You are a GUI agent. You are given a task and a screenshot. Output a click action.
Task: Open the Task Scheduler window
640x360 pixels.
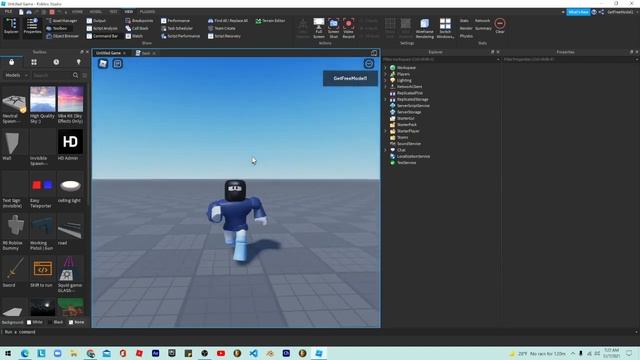click(177, 28)
